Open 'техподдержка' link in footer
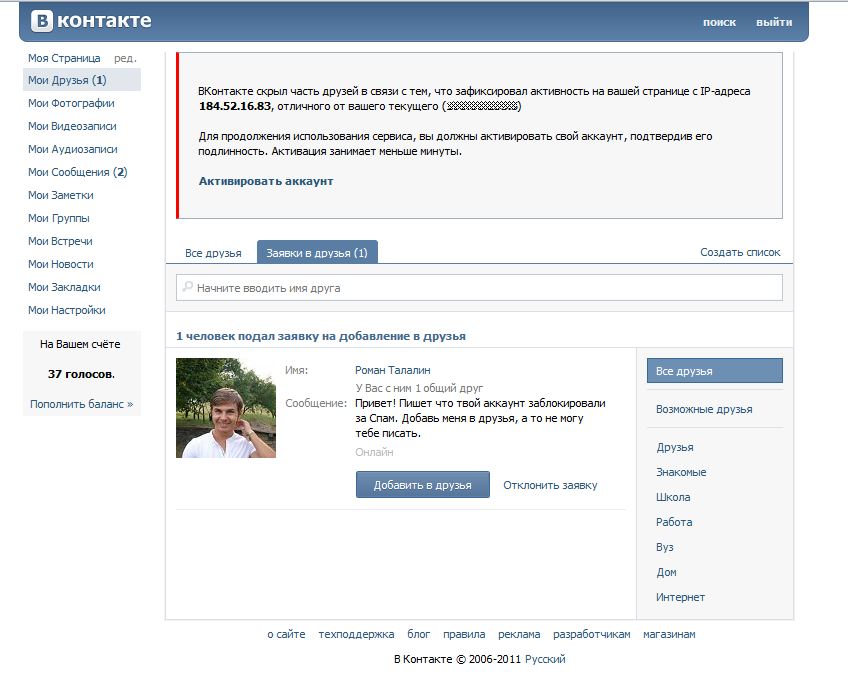The width and height of the screenshot is (848, 689). (356, 634)
